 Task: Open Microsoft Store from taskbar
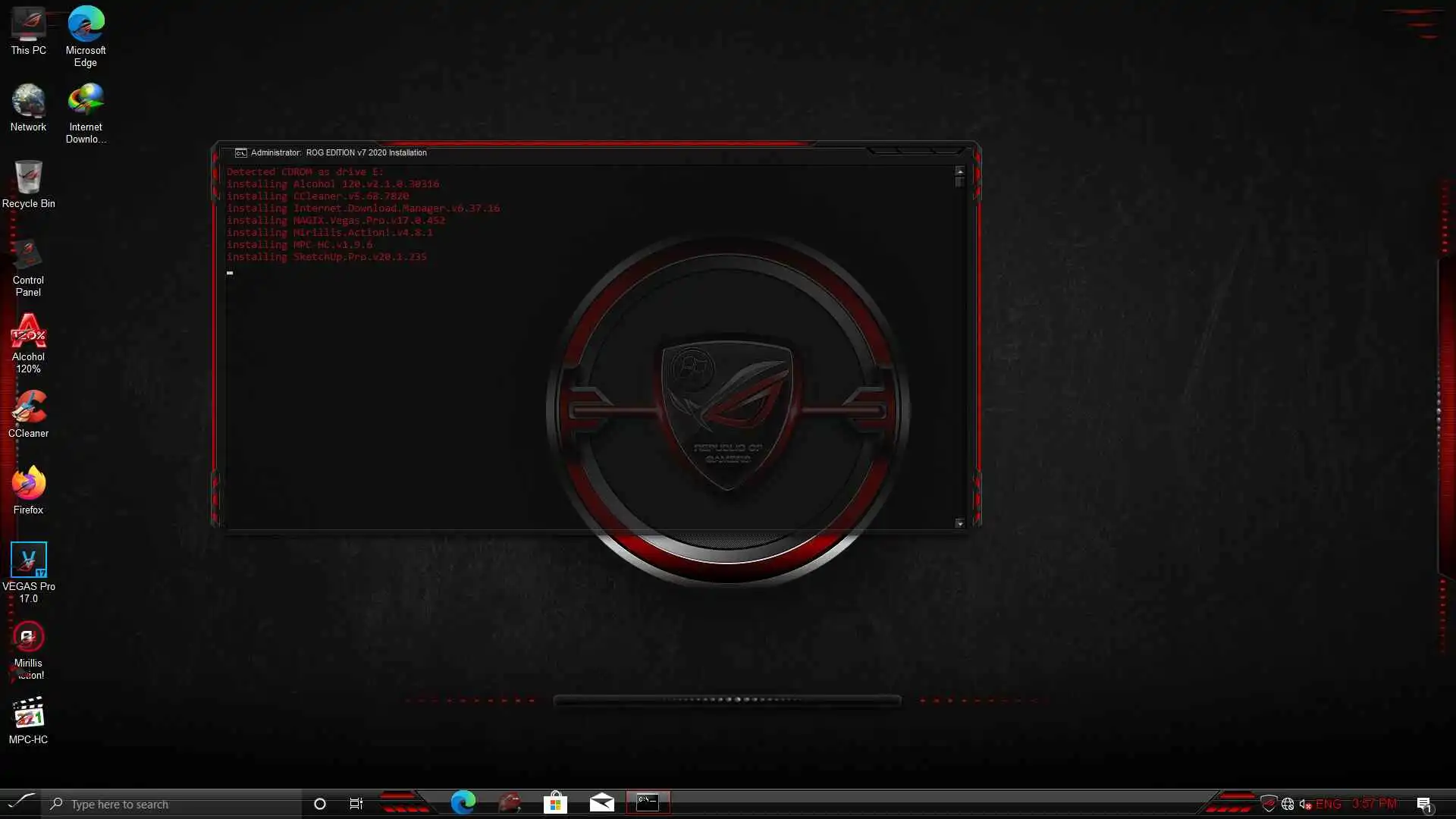[555, 803]
